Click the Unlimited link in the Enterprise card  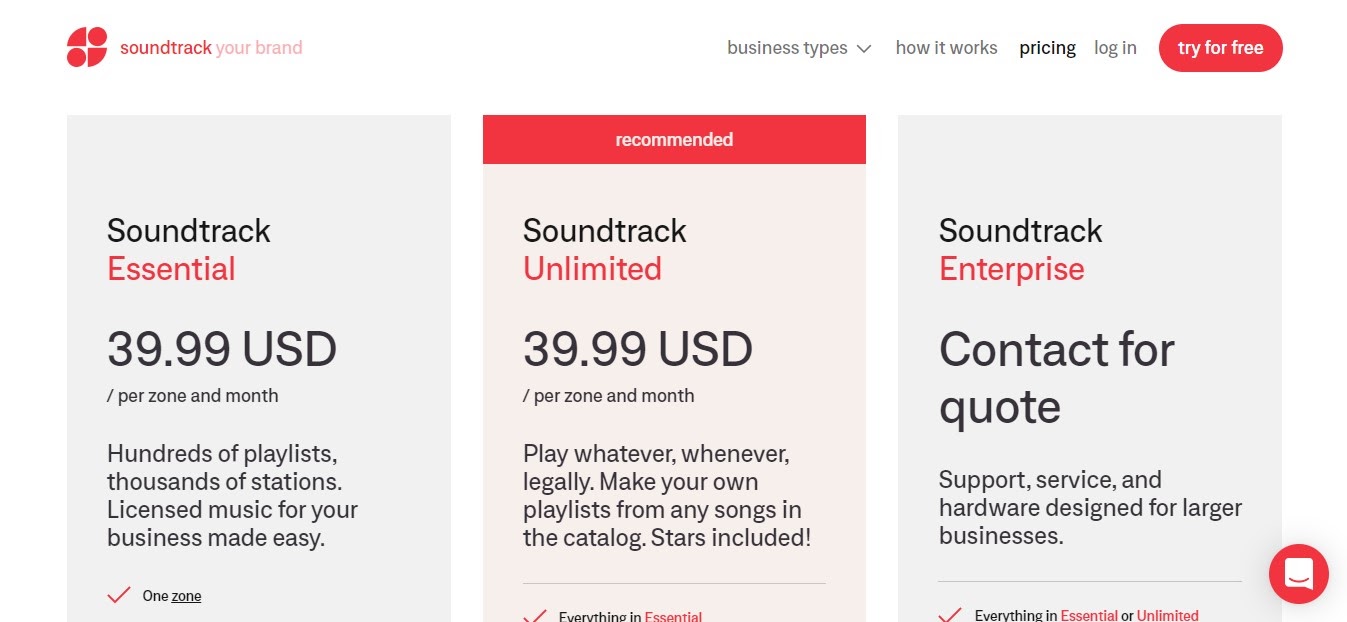click(1167, 615)
